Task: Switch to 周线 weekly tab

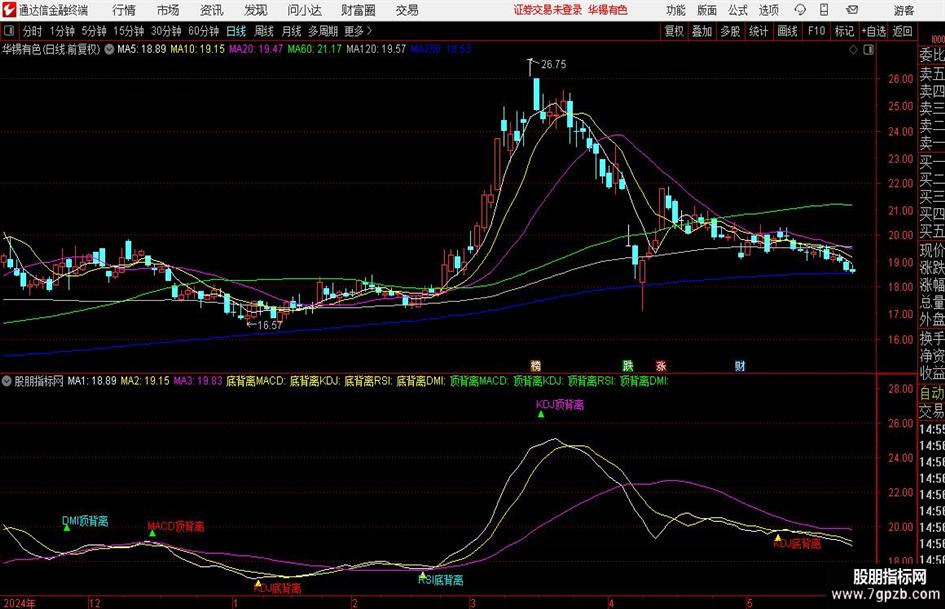Action: coord(264,31)
